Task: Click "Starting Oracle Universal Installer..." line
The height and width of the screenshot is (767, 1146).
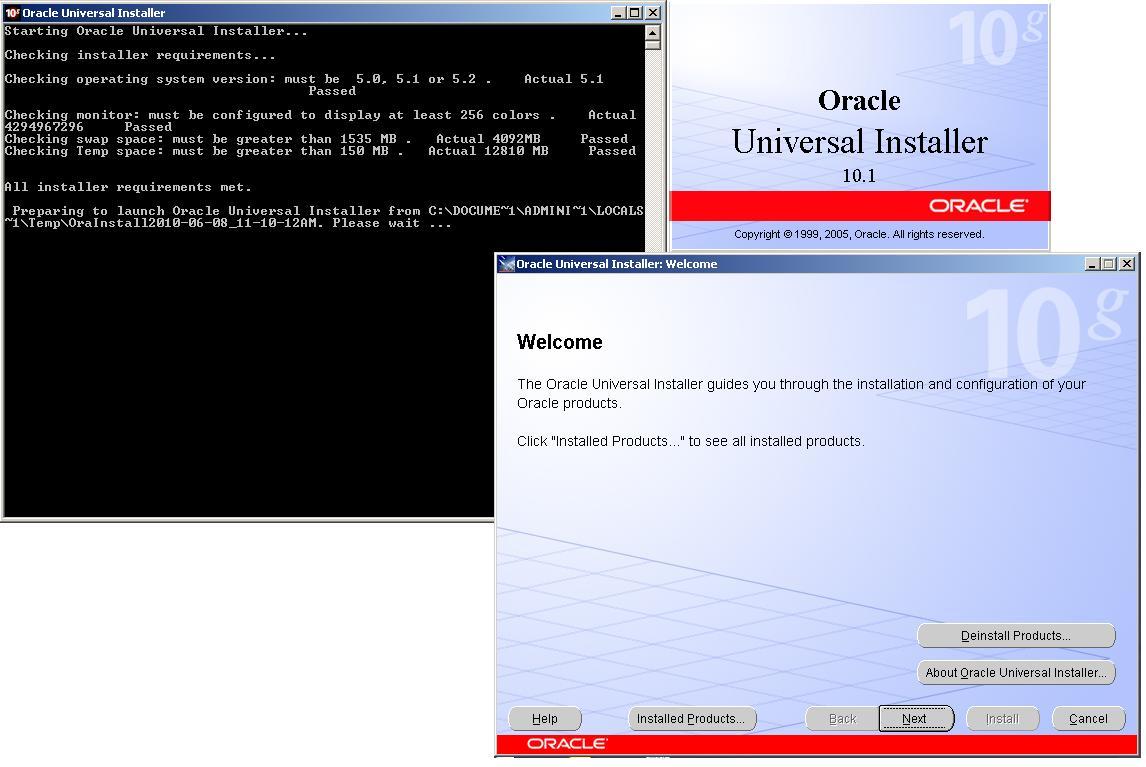Action: 156,31
